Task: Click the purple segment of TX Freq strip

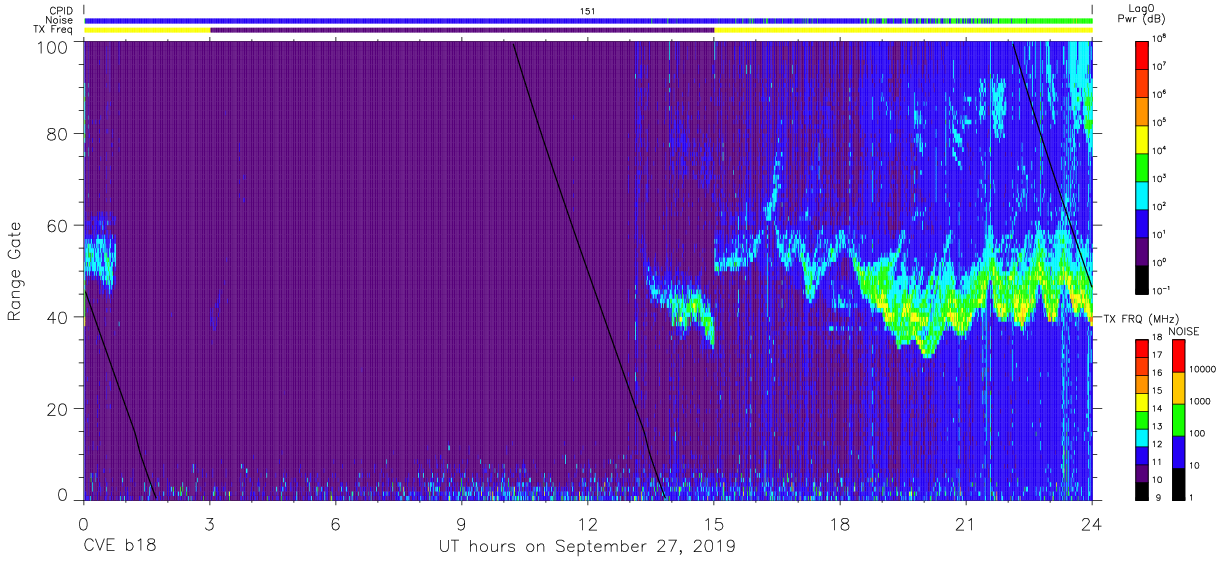Action: [x=462, y=30]
